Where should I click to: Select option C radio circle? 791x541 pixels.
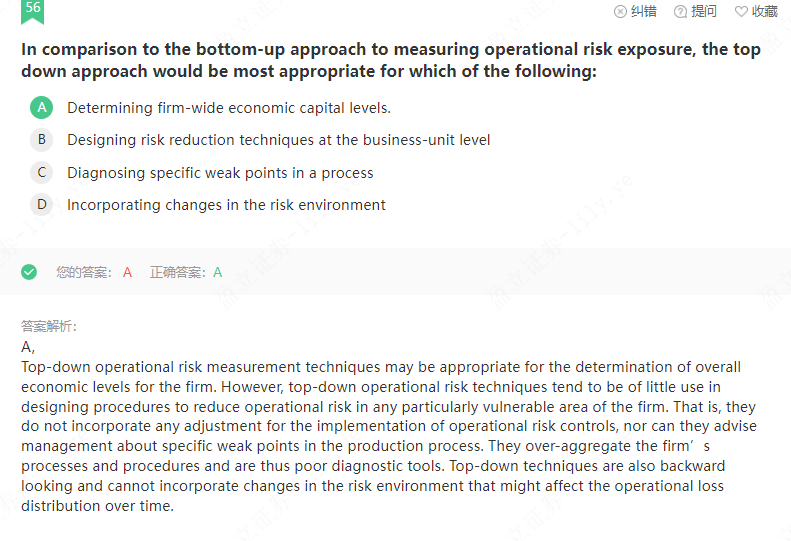click(x=41, y=173)
